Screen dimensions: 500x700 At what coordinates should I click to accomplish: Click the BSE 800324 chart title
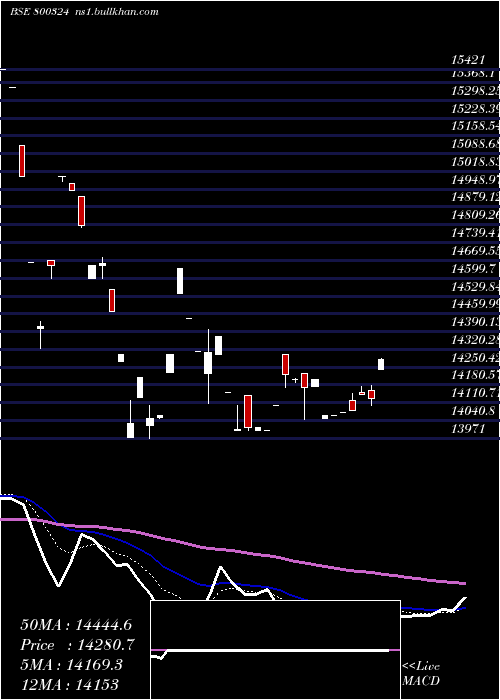(x=39, y=12)
